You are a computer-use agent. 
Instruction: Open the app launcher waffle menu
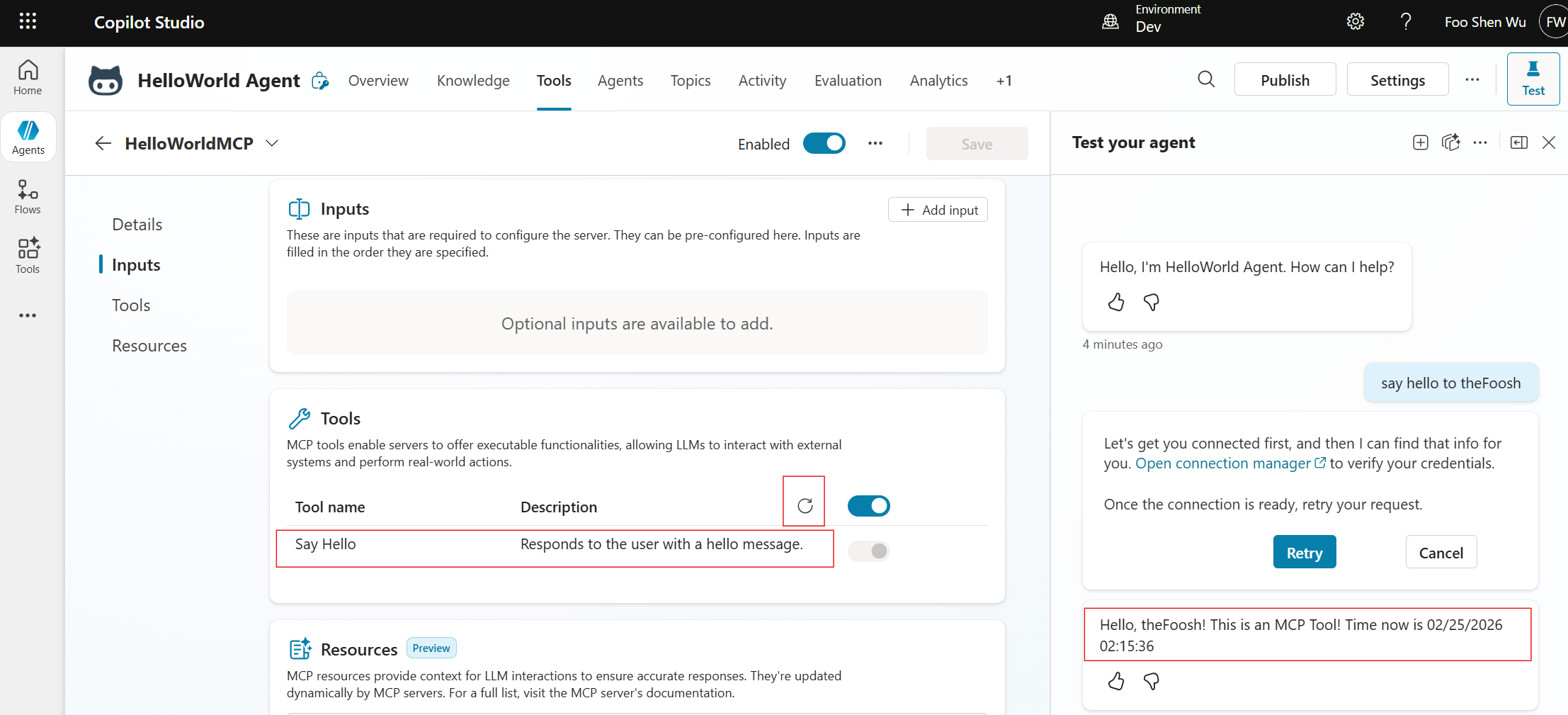(x=28, y=21)
